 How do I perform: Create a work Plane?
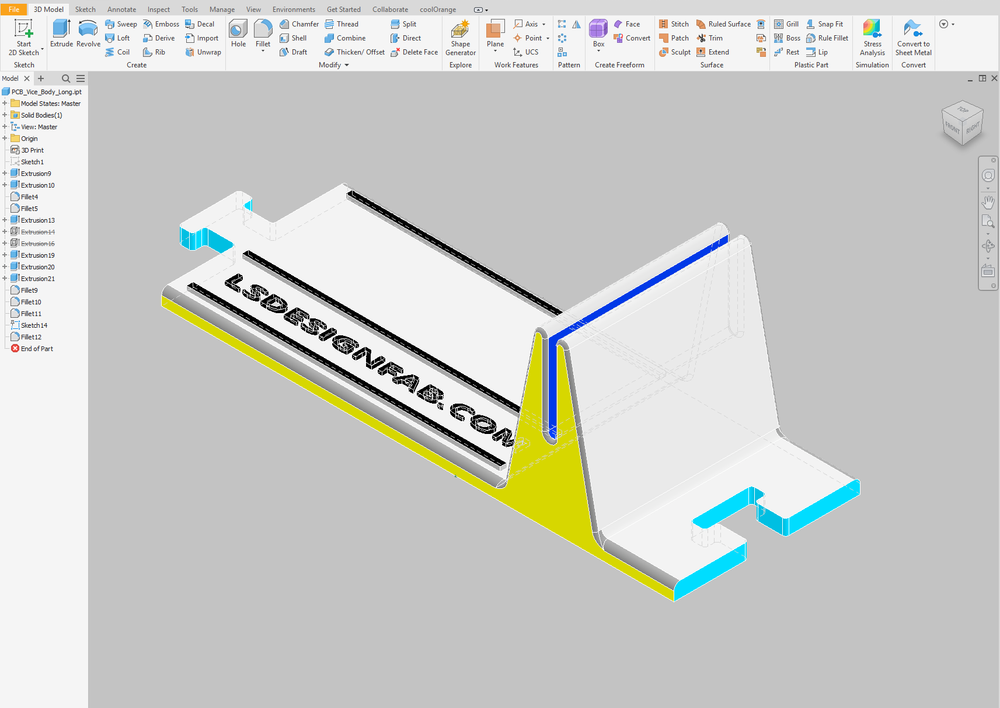point(495,34)
